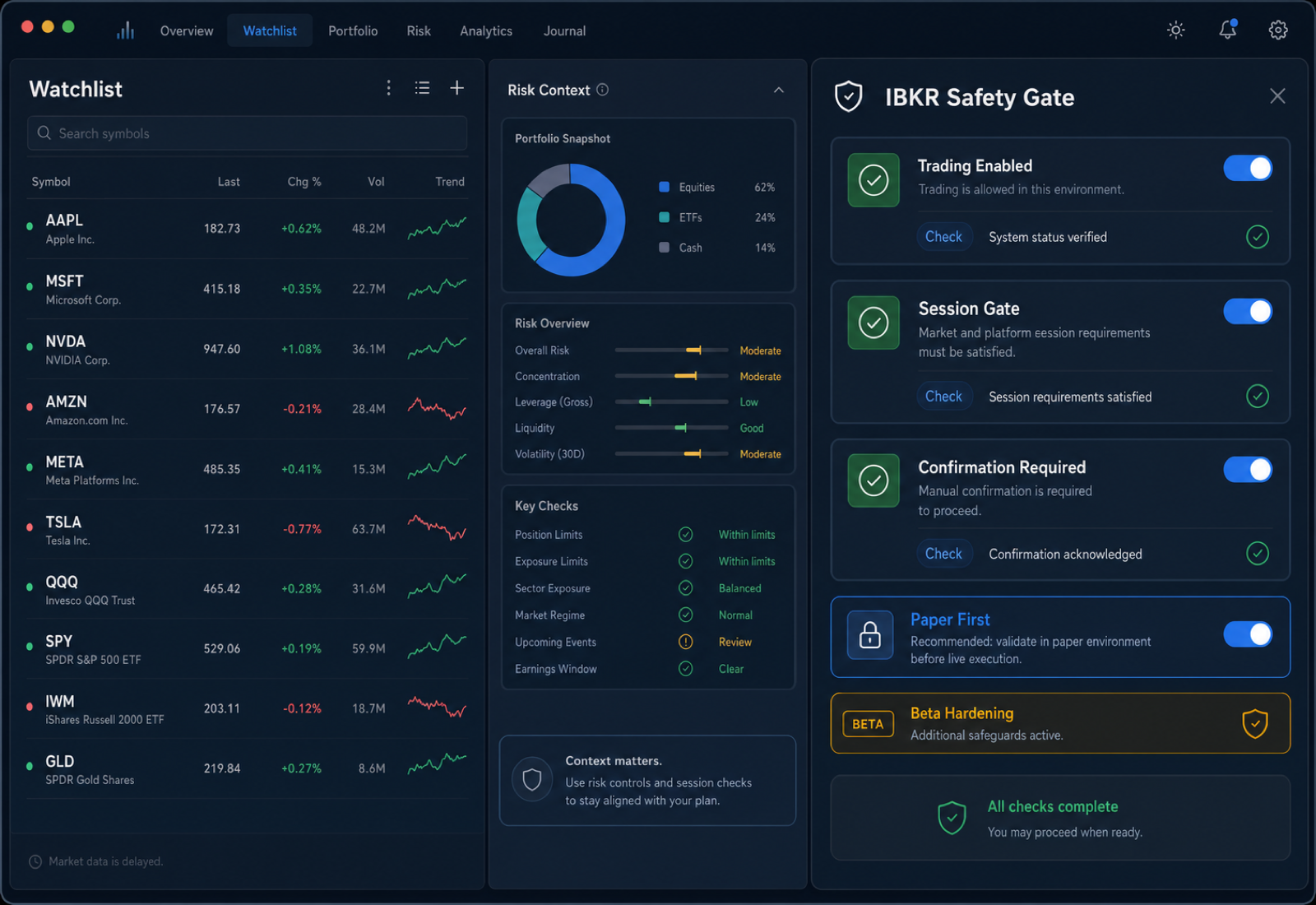Click the Earnings Window check icon
The image size is (1316, 905).
pos(686,669)
